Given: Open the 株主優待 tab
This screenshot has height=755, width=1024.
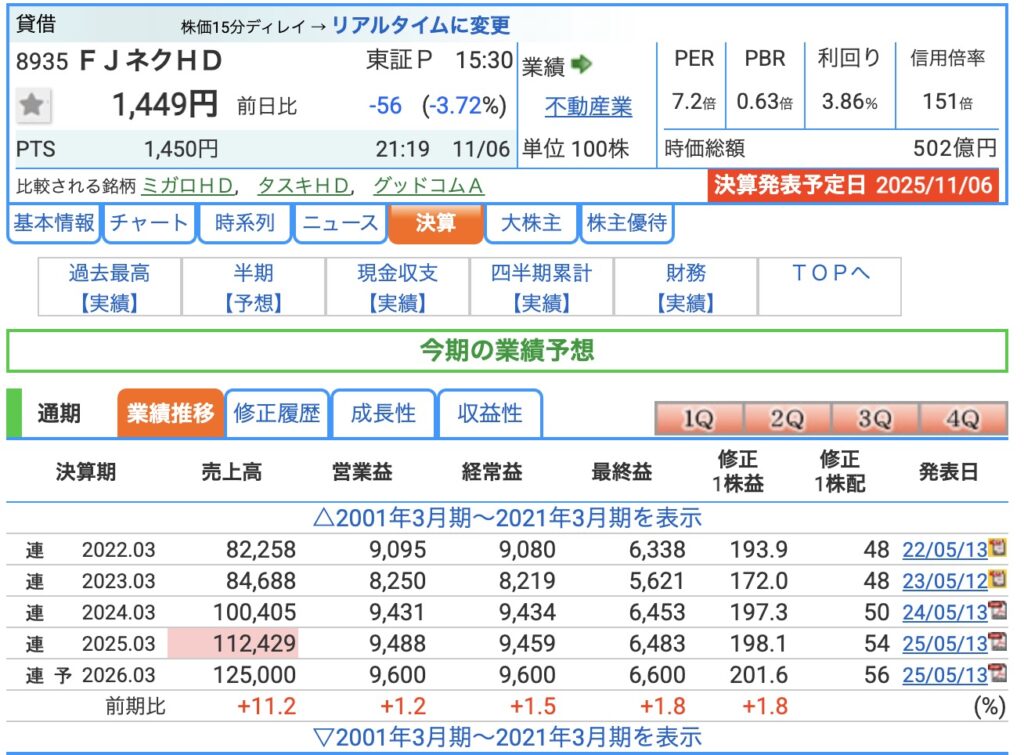Looking at the screenshot, I should [x=626, y=223].
